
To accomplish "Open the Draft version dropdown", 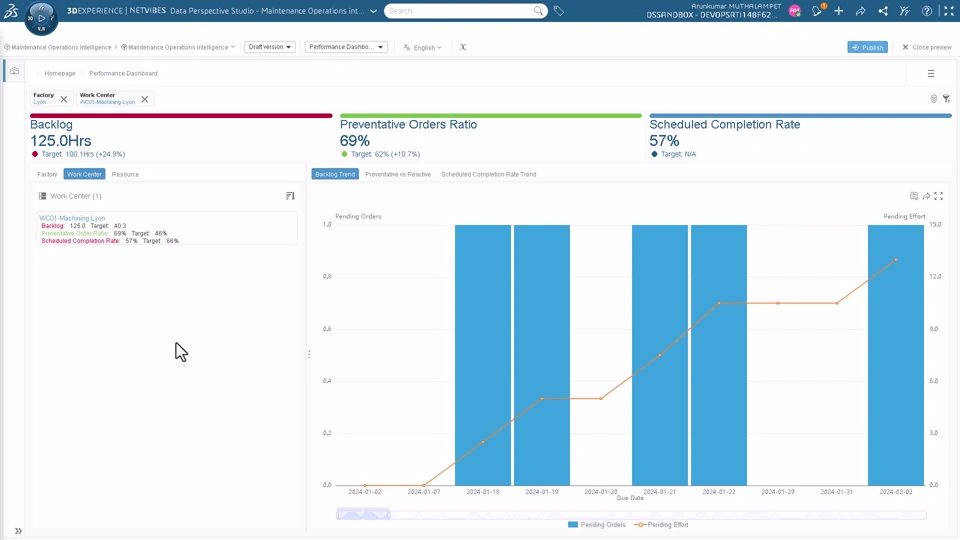I will (270, 47).
